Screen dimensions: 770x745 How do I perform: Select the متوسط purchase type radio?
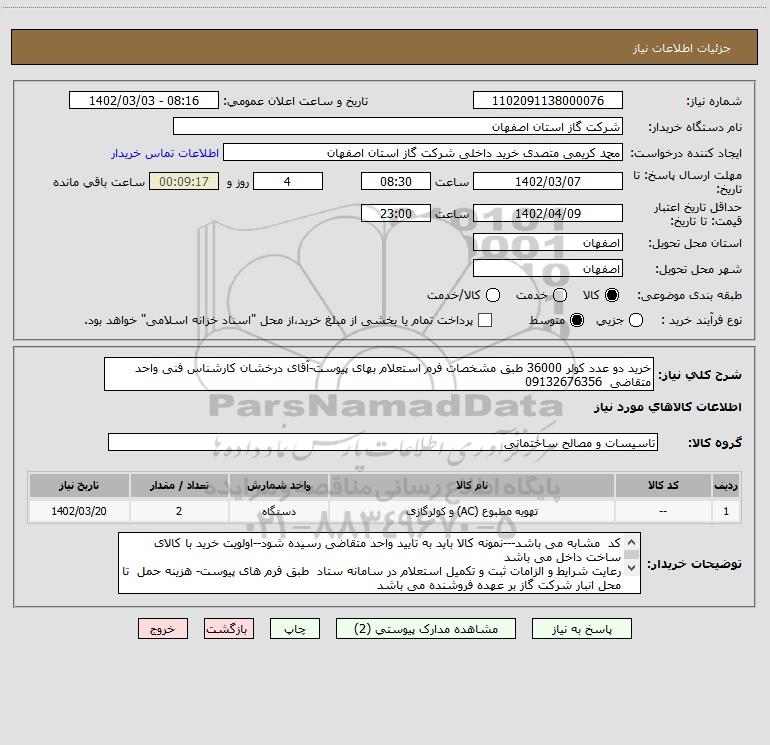point(577,320)
